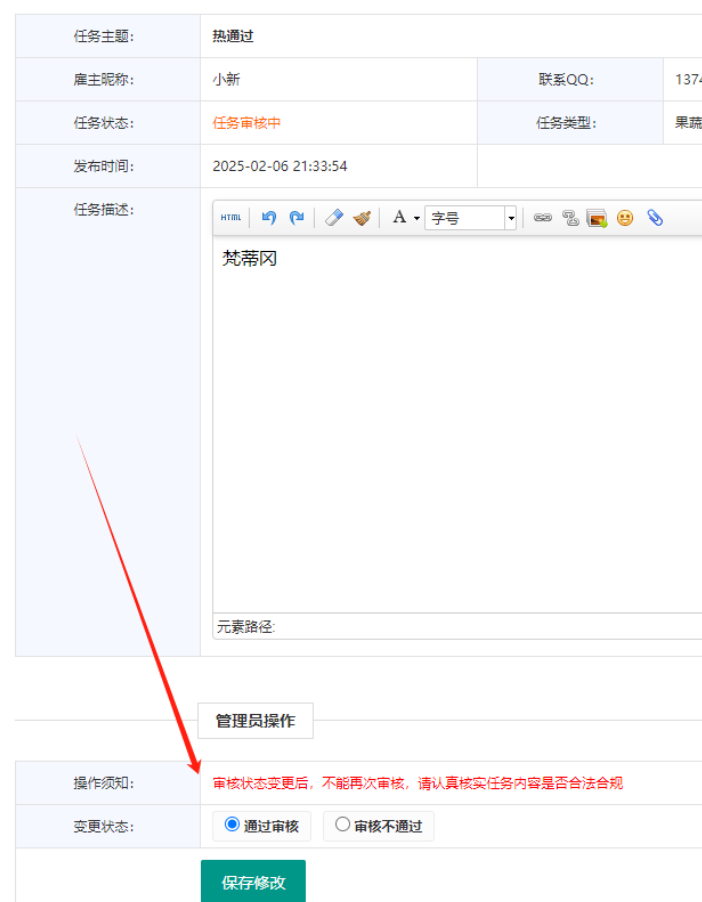
Task: Click the employer nickname 小新
Action: pyautogui.click(x=226, y=79)
